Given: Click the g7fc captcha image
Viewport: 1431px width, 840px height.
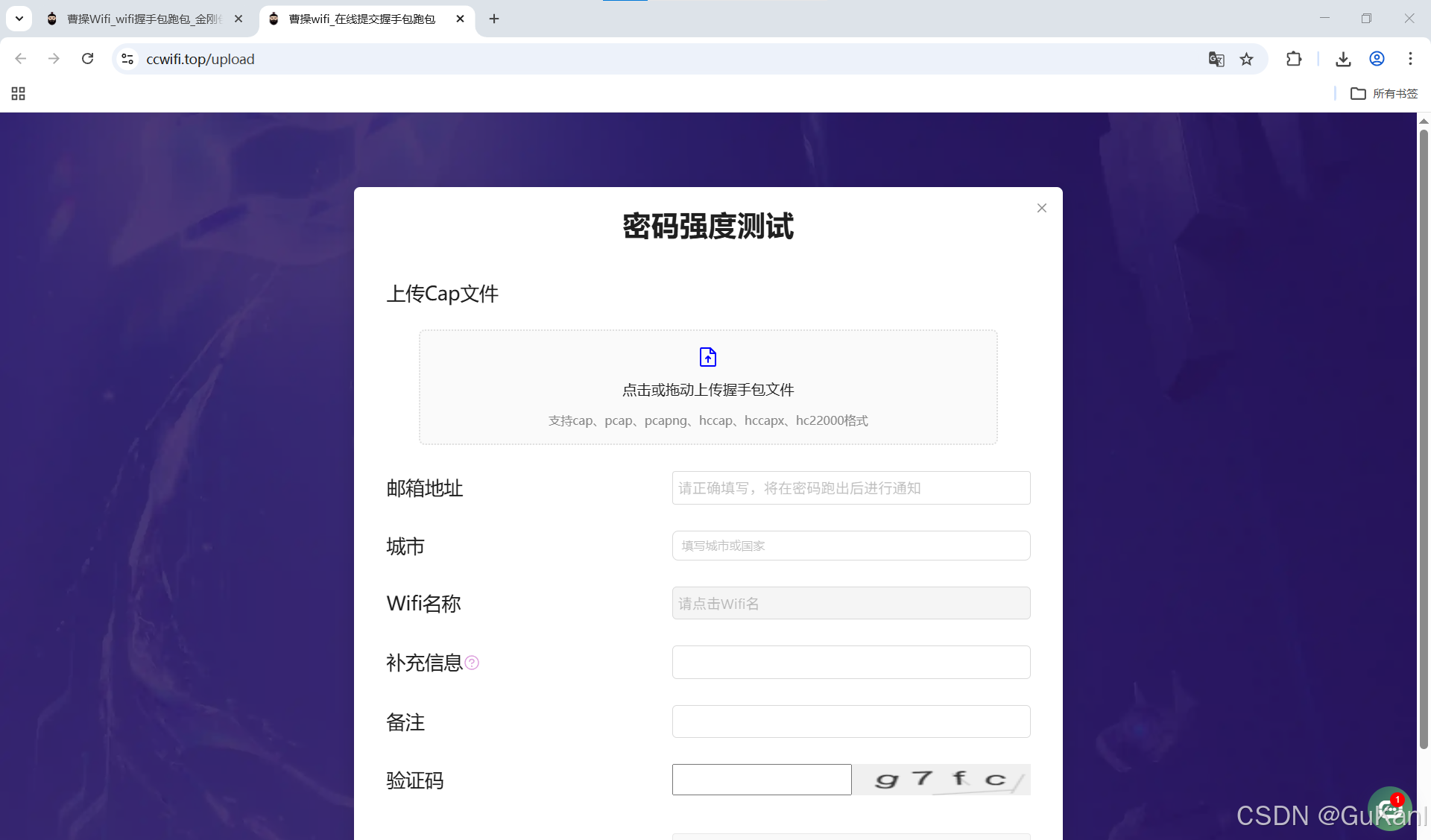Looking at the screenshot, I should click(941, 779).
